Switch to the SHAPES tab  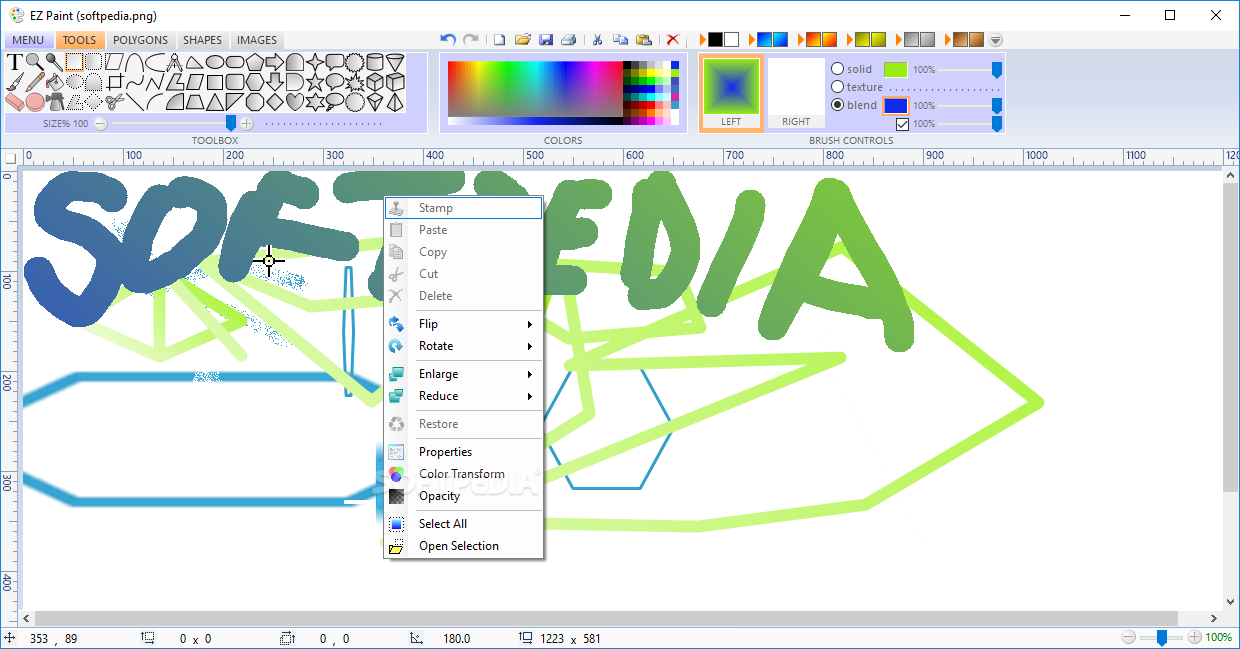click(203, 40)
